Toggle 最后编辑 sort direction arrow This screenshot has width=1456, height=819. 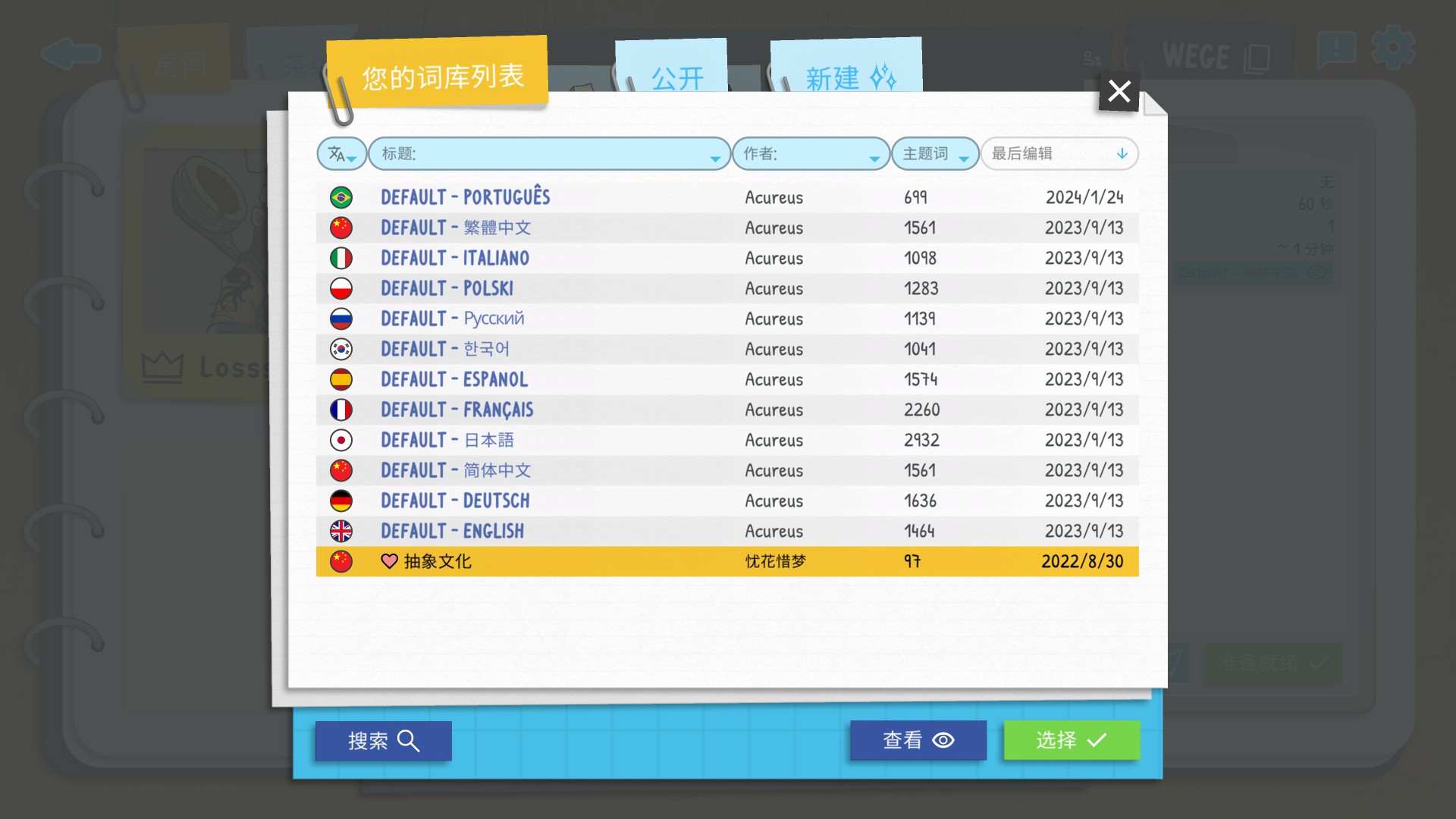click(x=1122, y=154)
